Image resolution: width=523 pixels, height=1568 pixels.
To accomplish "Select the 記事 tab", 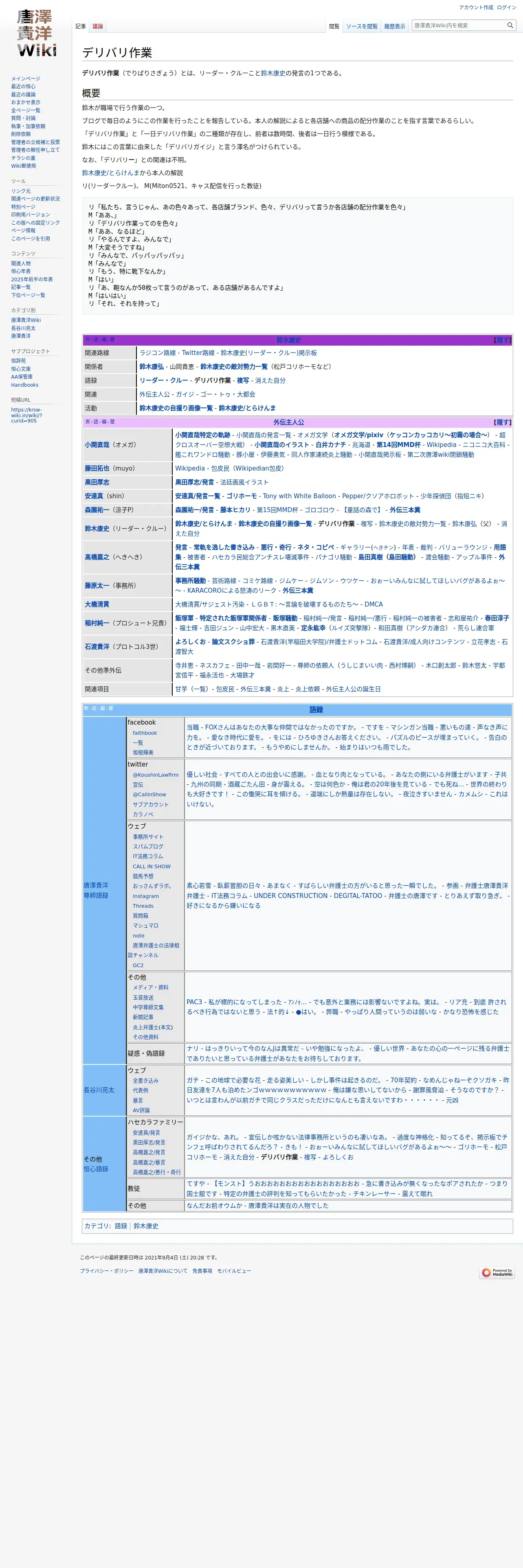I will [80, 26].
